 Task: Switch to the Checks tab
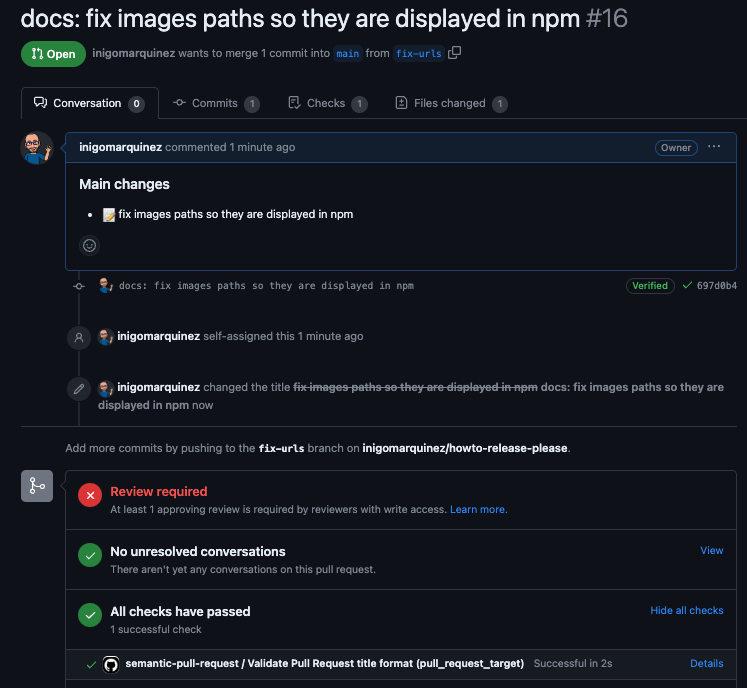(328, 103)
